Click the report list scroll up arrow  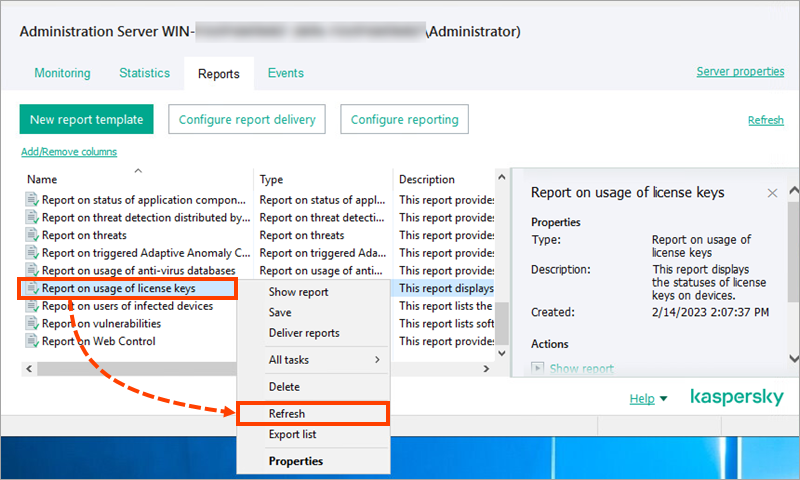point(502,177)
